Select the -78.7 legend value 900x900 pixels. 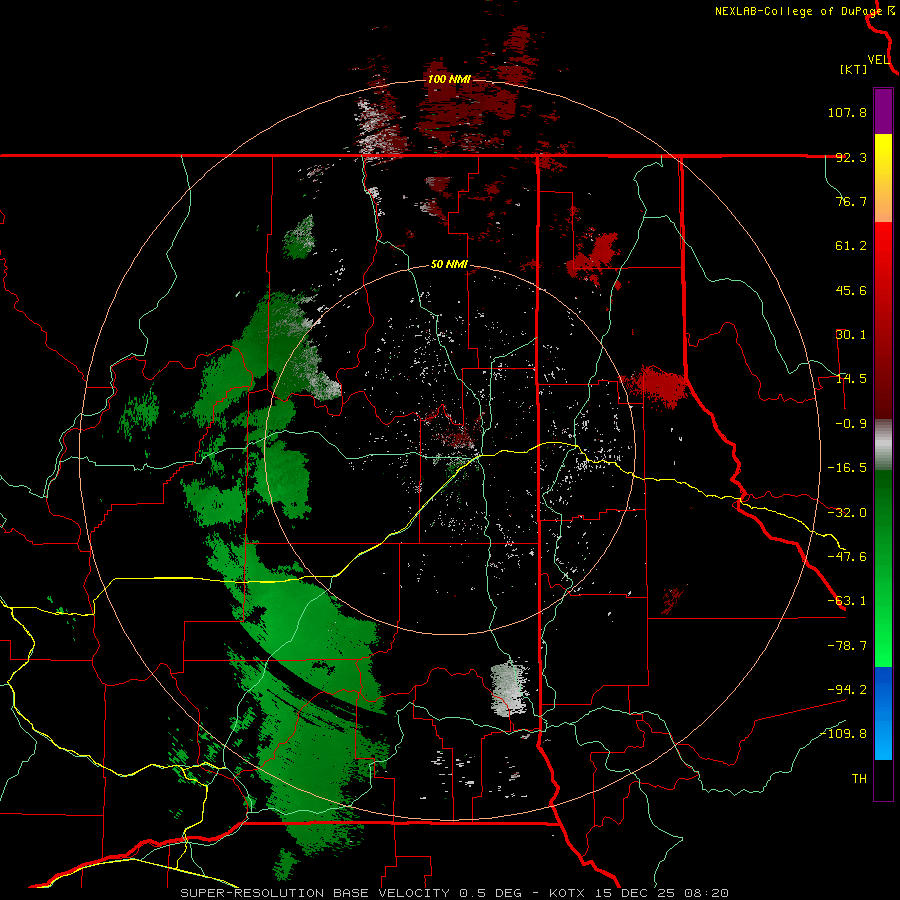tap(847, 646)
